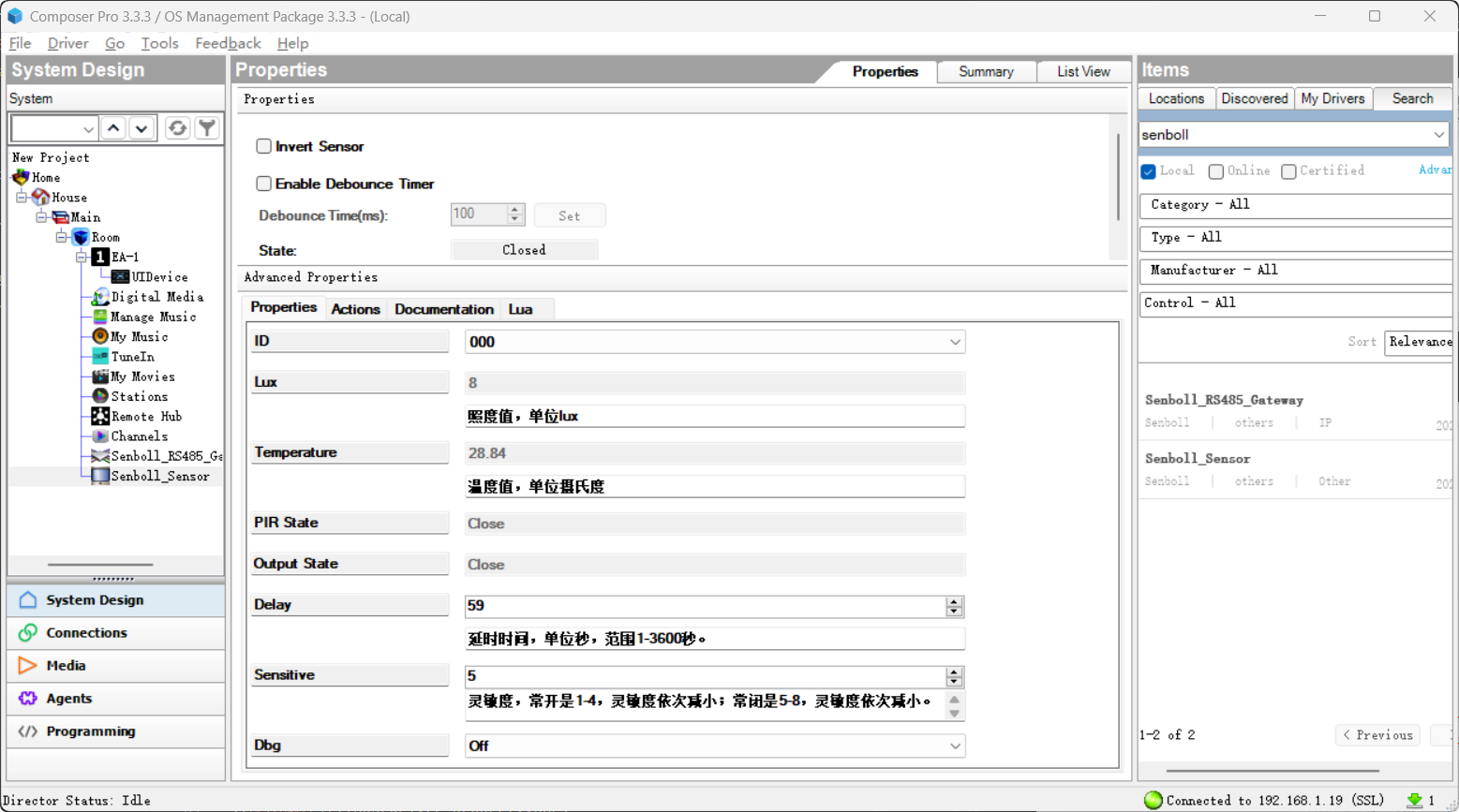Open the senboll search dropdown arrow
1459x812 pixels.
pos(1438,135)
